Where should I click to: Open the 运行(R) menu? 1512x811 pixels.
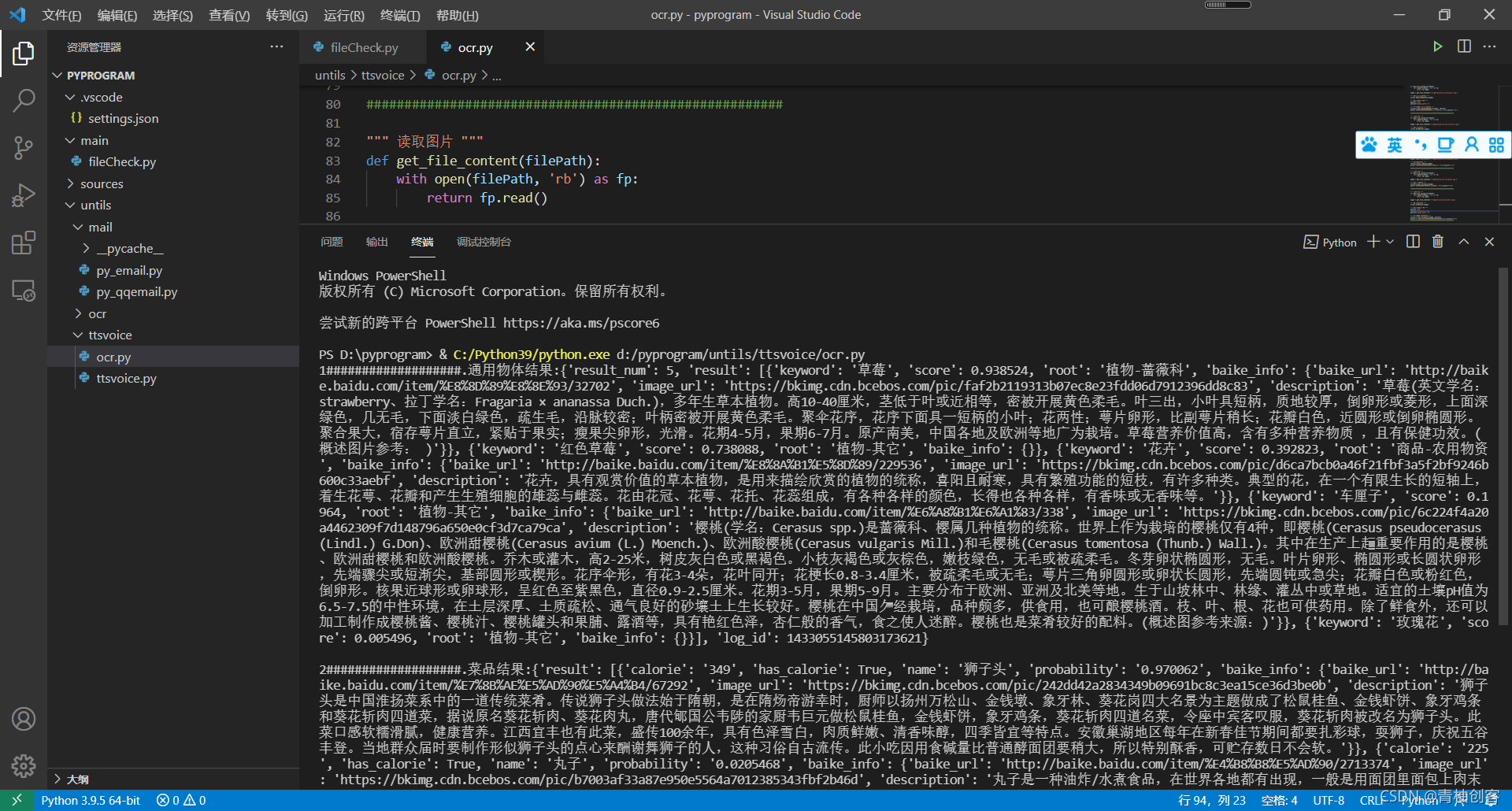click(343, 15)
